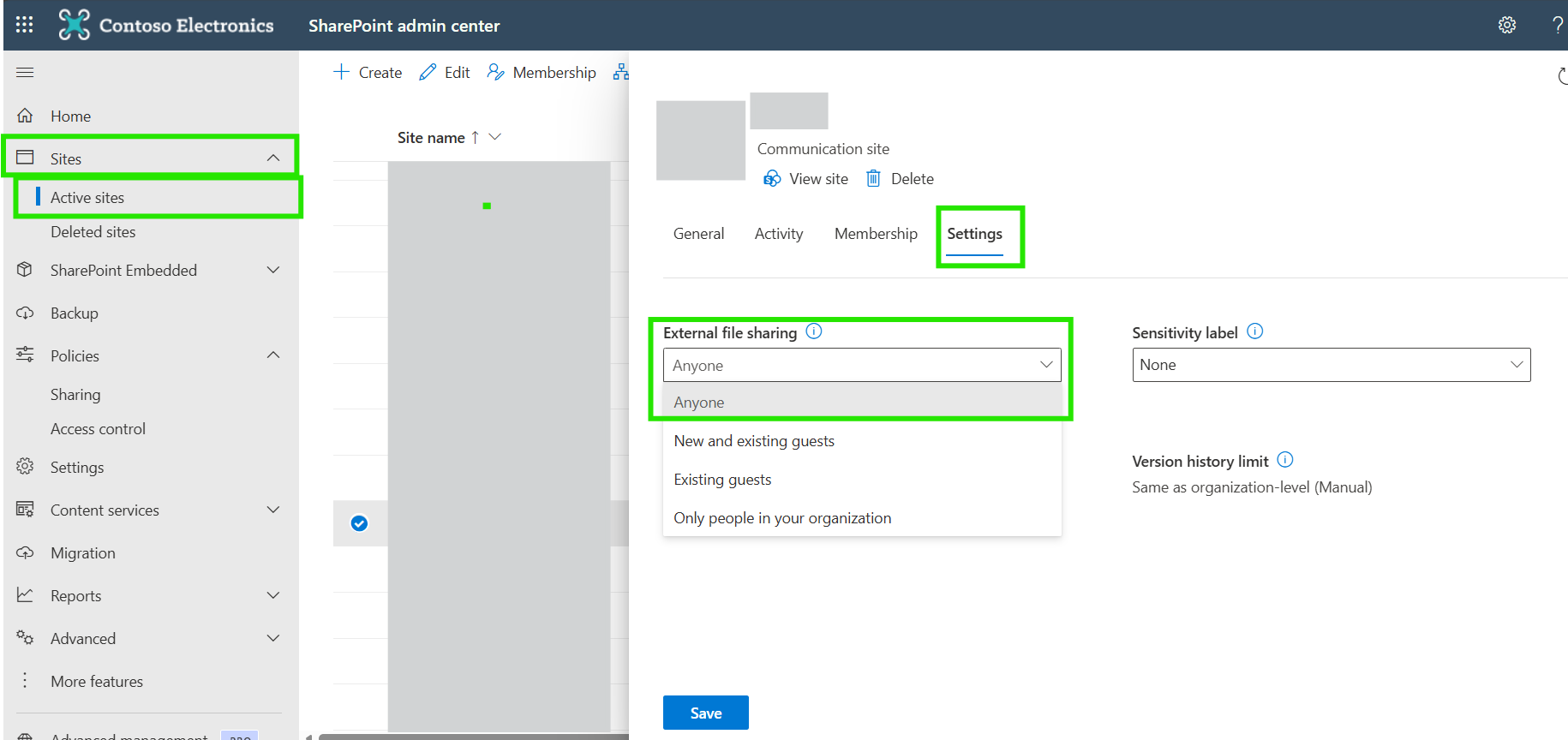Click the Edit pencil icon
Screen dimensions: 1568x740
[x=428, y=72]
